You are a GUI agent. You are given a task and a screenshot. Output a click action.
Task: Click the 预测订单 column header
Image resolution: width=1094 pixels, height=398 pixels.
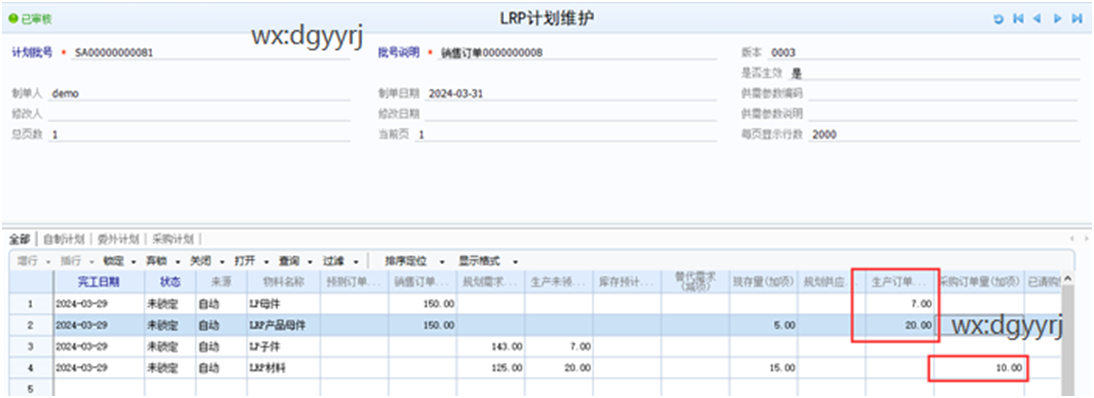(x=354, y=282)
